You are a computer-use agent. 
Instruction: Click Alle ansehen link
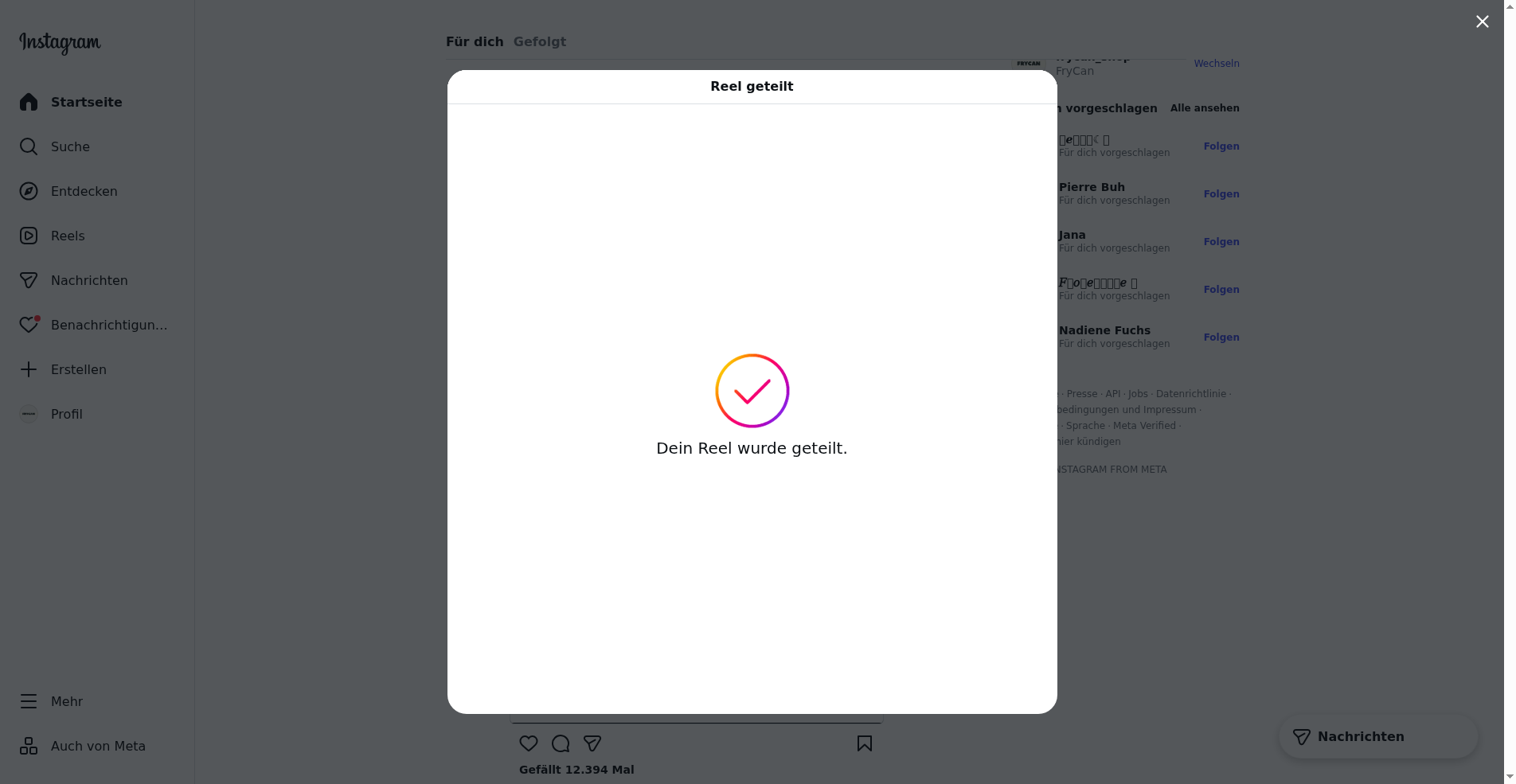pos(1205,108)
